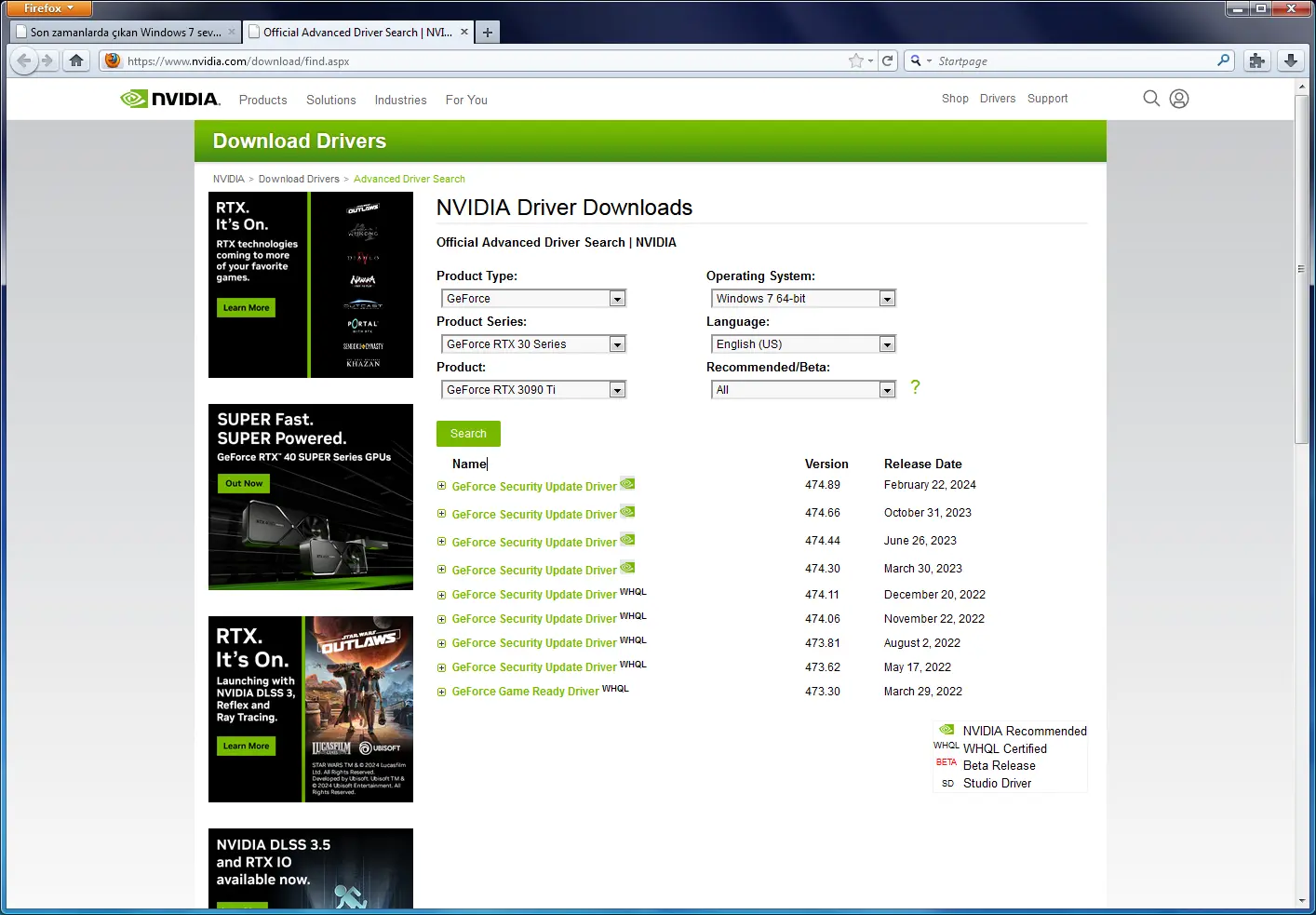Open the Operating System dropdown
The image size is (1316, 915).
coord(803,299)
